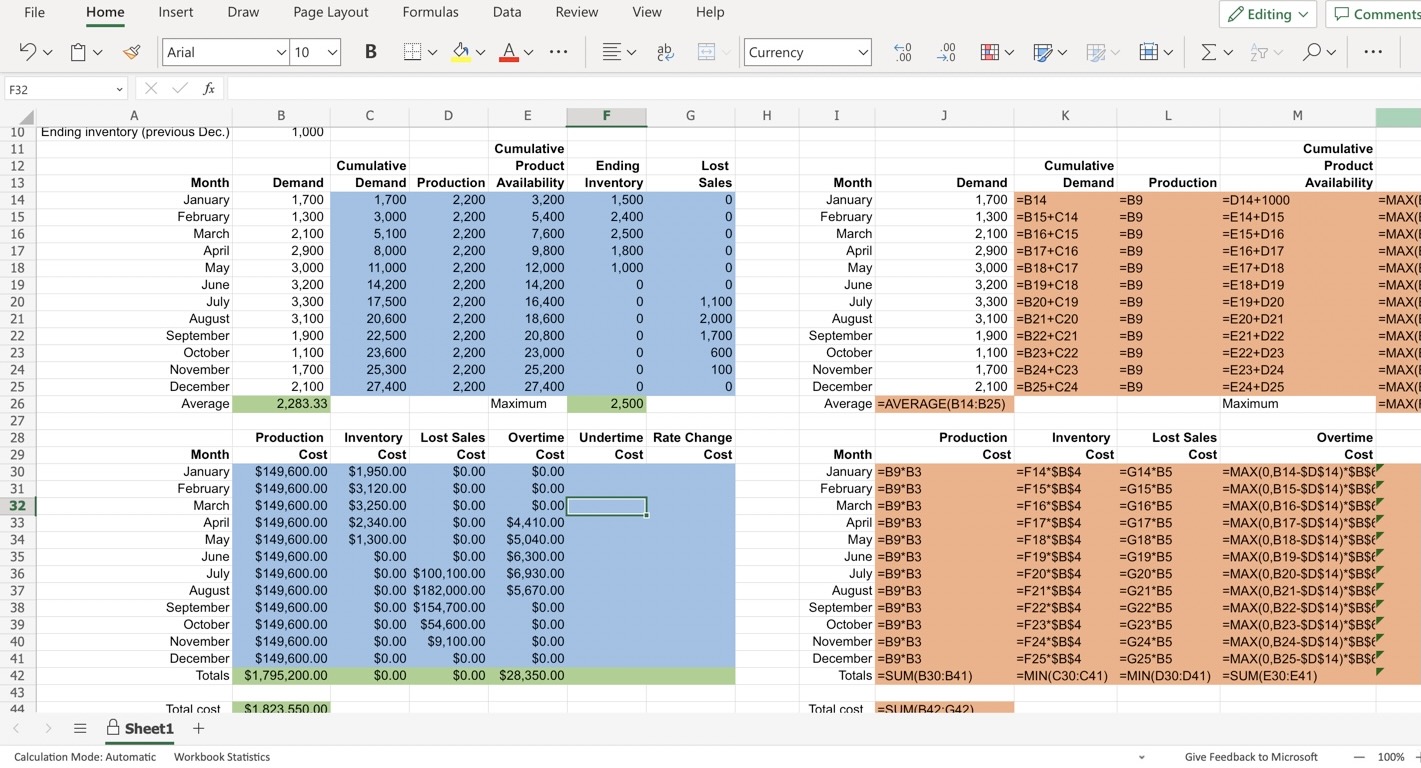This screenshot has height=768, width=1421.
Task: Apply bold formatting to the selection
Action: tap(370, 52)
